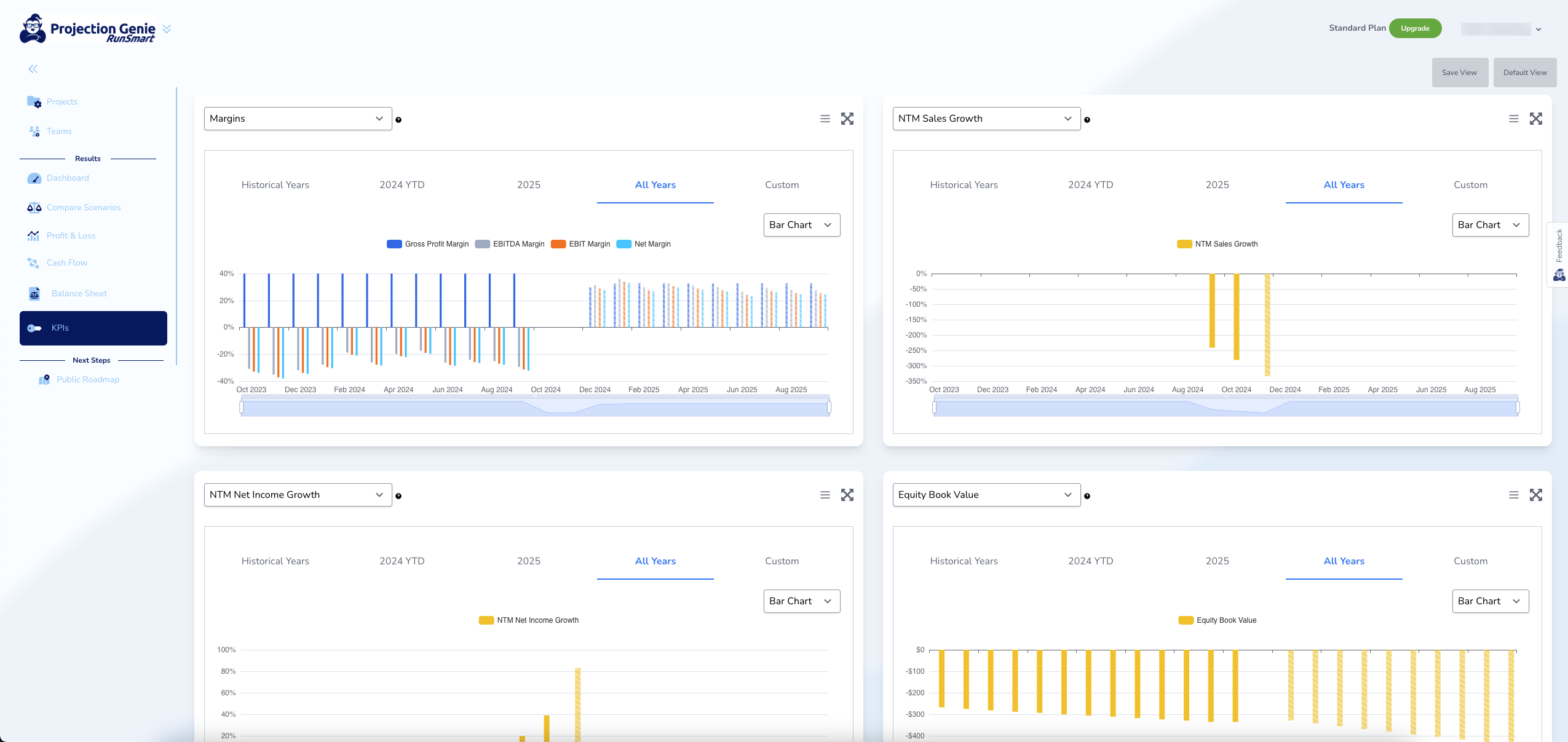This screenshot has width=1568, height=742.
Task: Open the NTM Net Income Growth dropdown
Action: [x=298, y=495]
